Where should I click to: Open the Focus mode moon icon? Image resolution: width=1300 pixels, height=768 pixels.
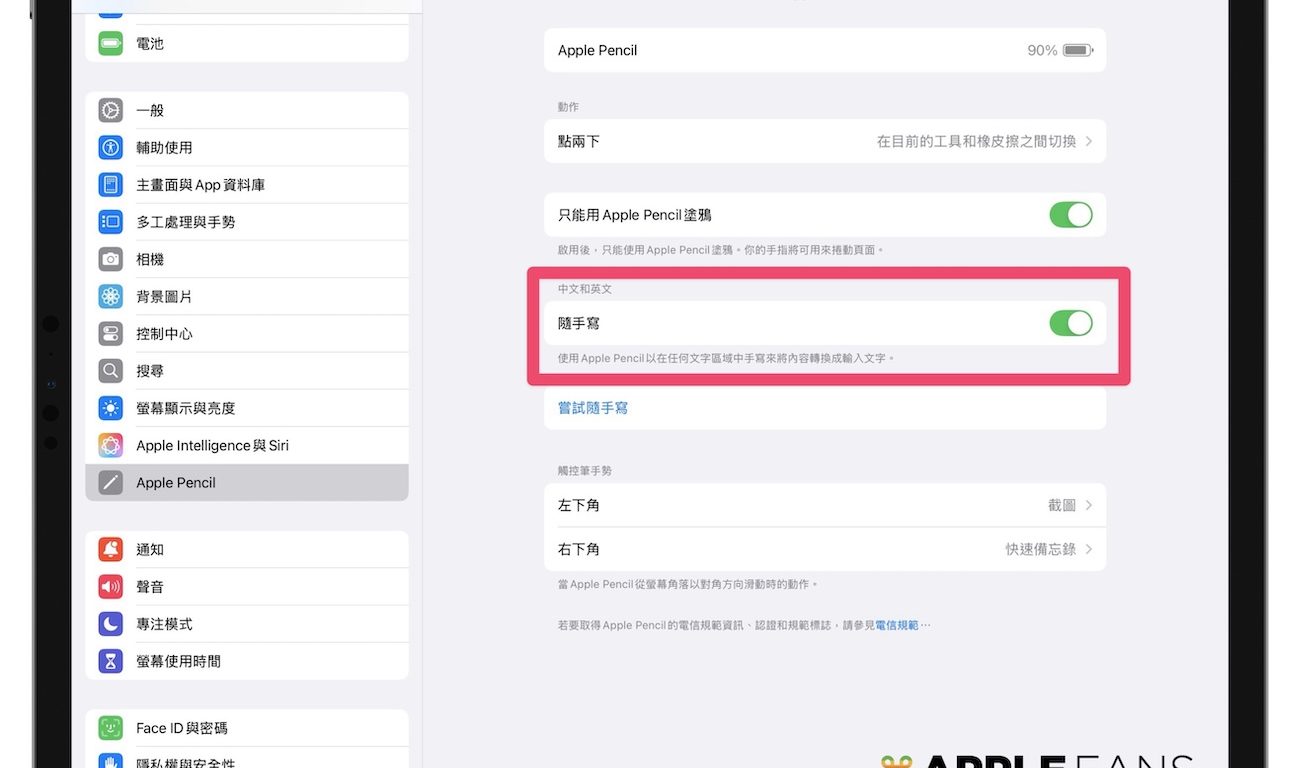[111, 624]
